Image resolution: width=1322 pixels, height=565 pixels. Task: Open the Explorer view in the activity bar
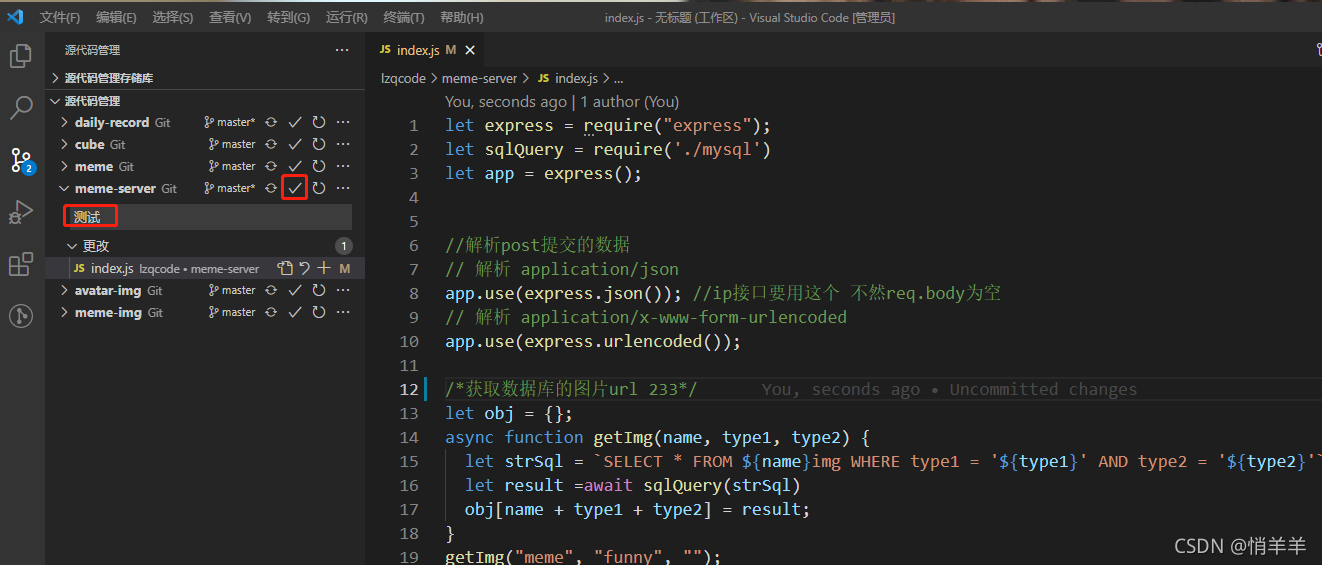click(21, 56)
